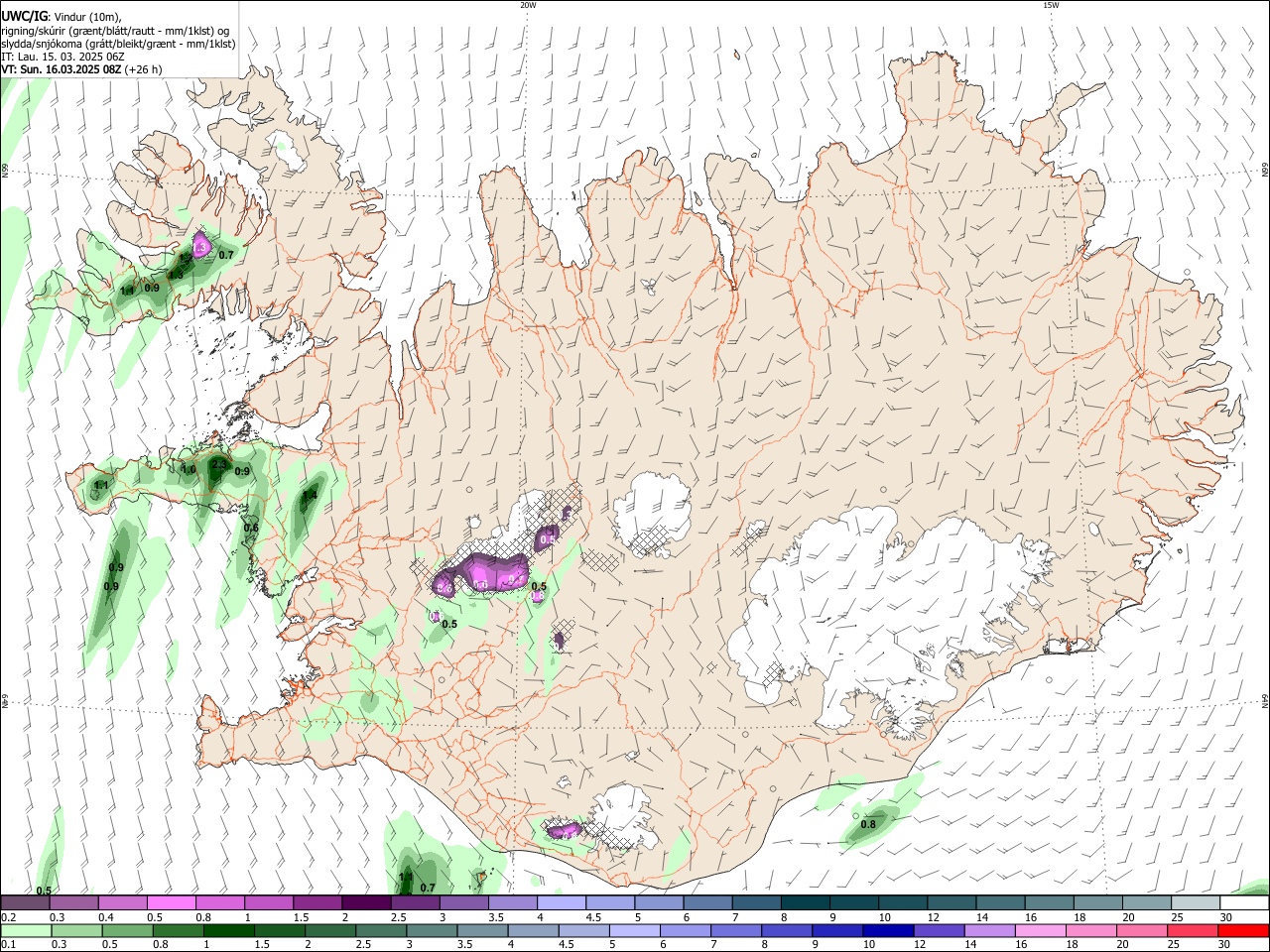
Task: Click the 0.1 label in lower legend row
Action: pos(9,944)
